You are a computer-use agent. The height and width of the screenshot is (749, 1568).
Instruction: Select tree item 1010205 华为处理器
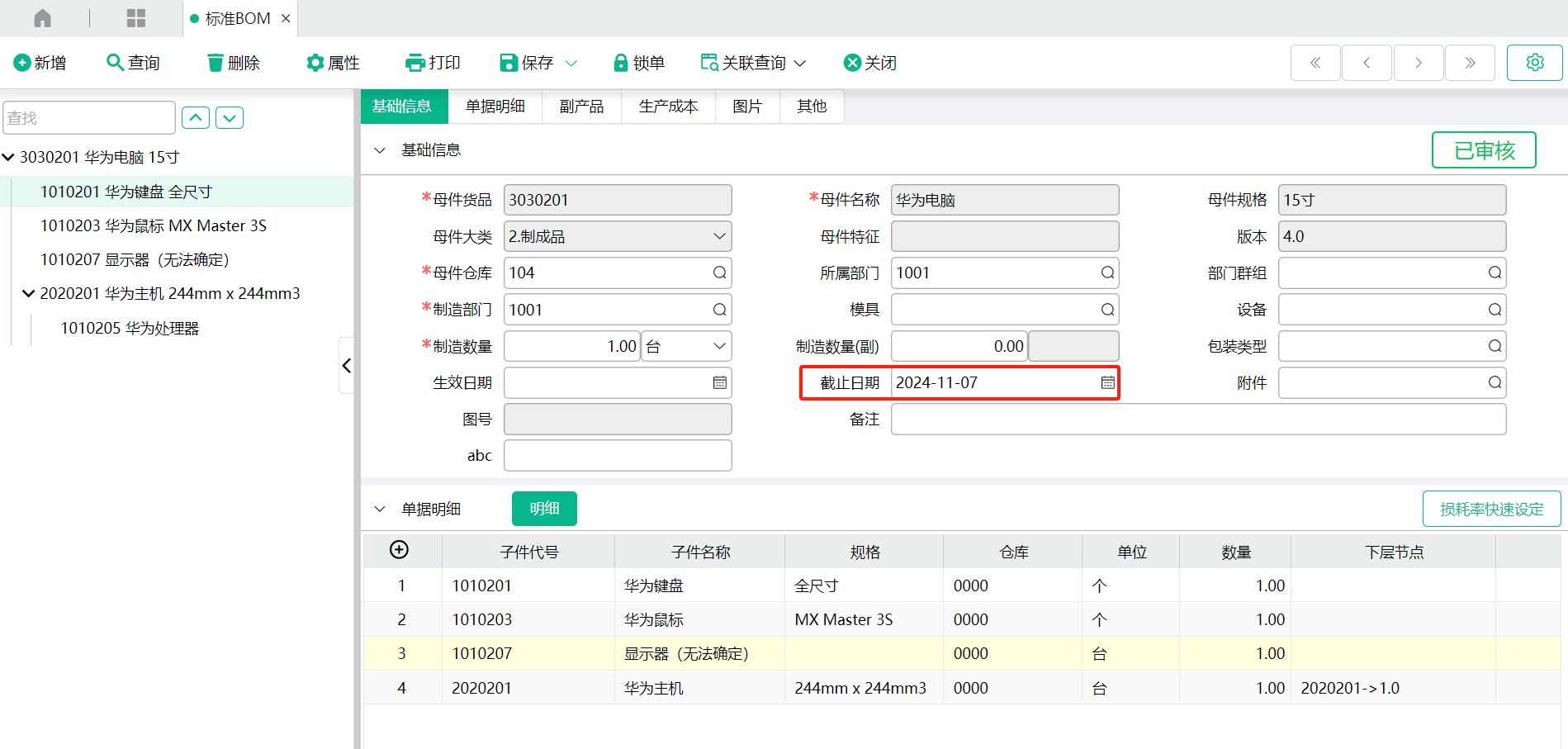click(x=130, y=328)
